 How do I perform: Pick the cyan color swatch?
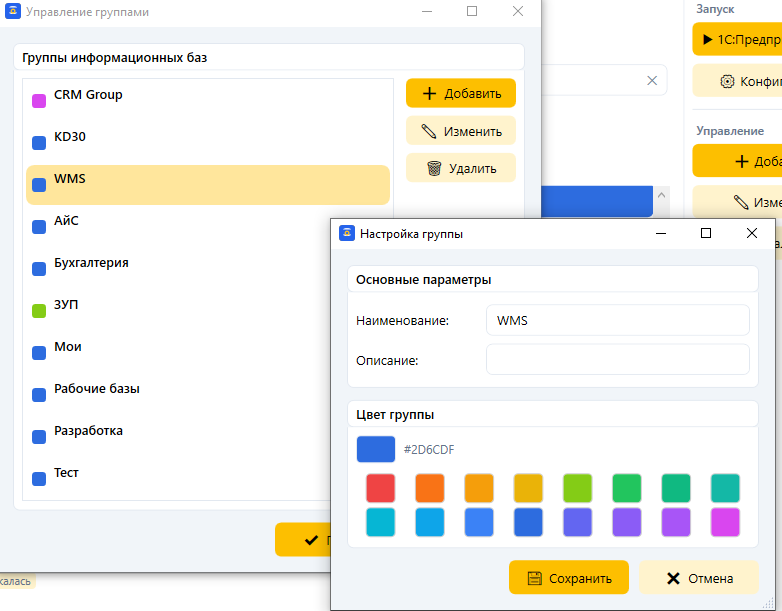[381, 522]
